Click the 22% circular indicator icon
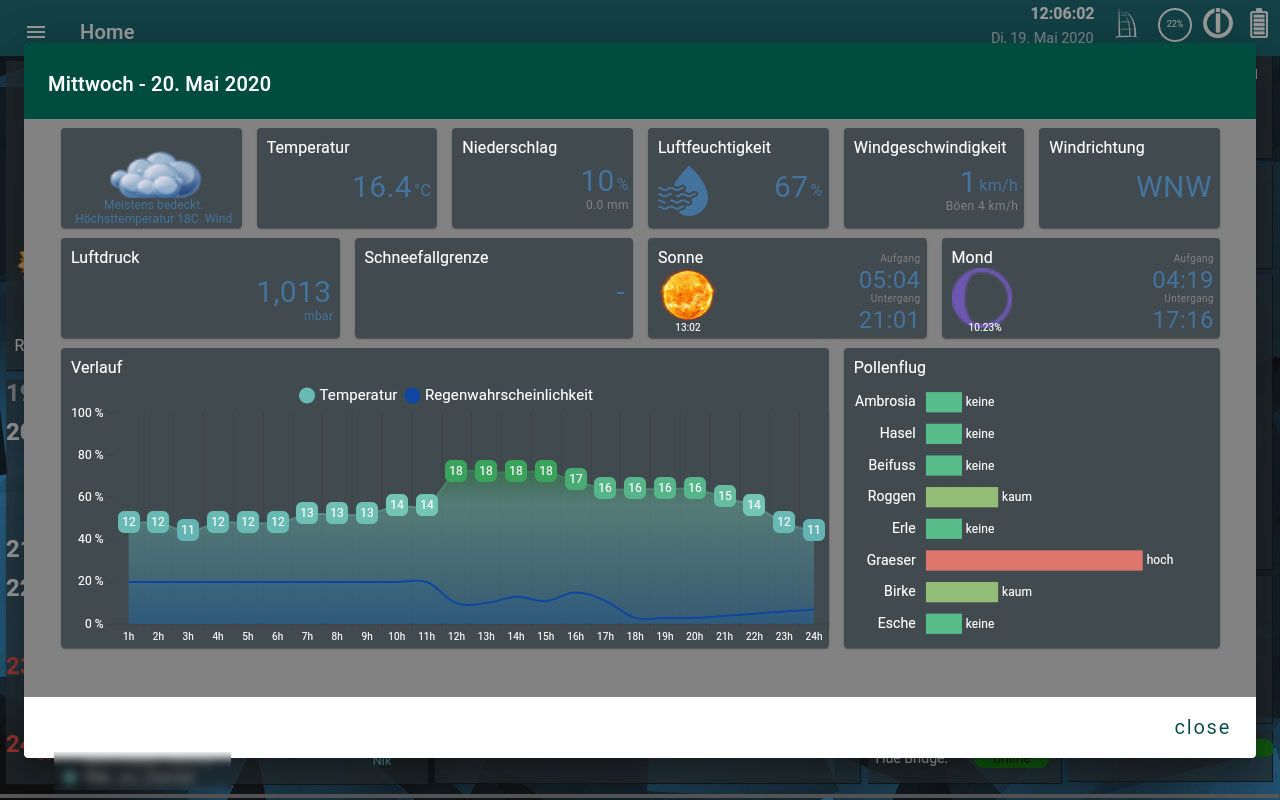Image resolution: width=1280 pixels, height=800 pixels. pyautogui.click(x=1174, y=24)
